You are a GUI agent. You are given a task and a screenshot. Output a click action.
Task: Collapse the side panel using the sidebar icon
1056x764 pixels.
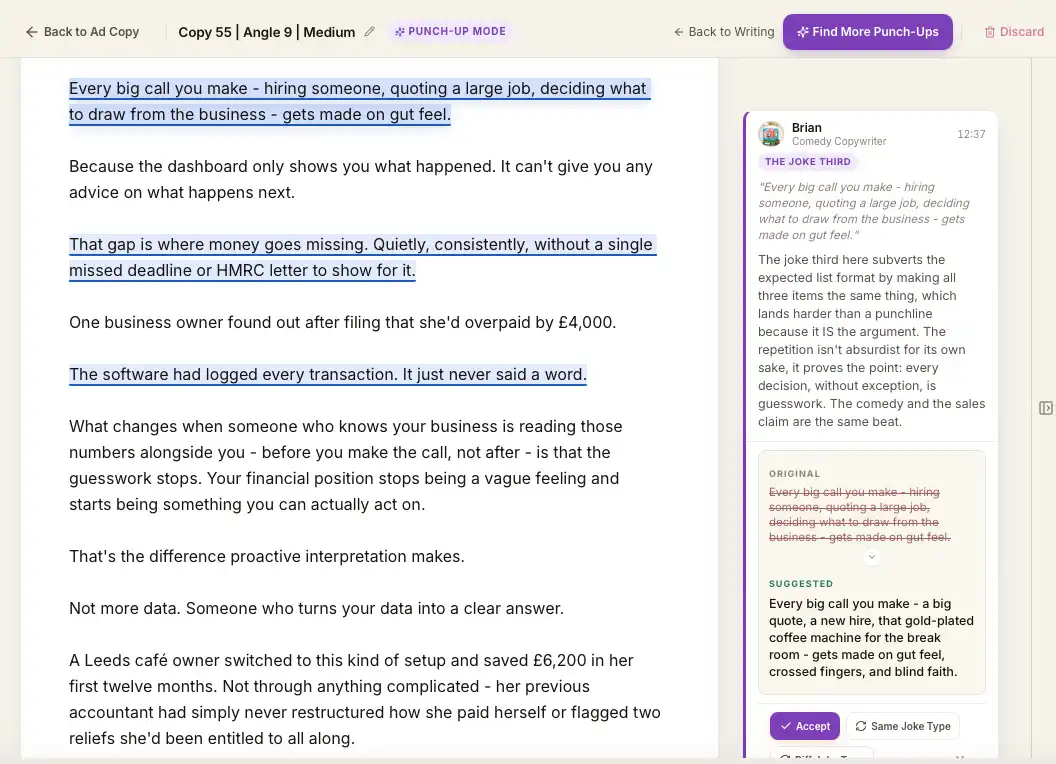[1045, 408]
